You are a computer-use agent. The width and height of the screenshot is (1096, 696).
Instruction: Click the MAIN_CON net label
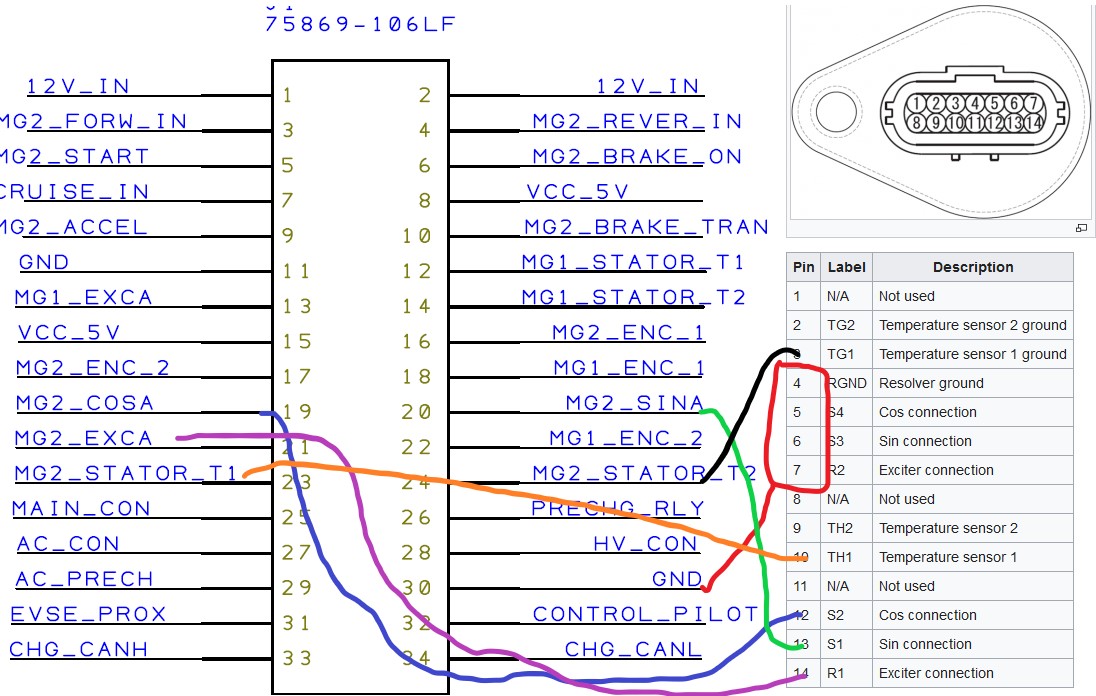click(x=81, y=508)
